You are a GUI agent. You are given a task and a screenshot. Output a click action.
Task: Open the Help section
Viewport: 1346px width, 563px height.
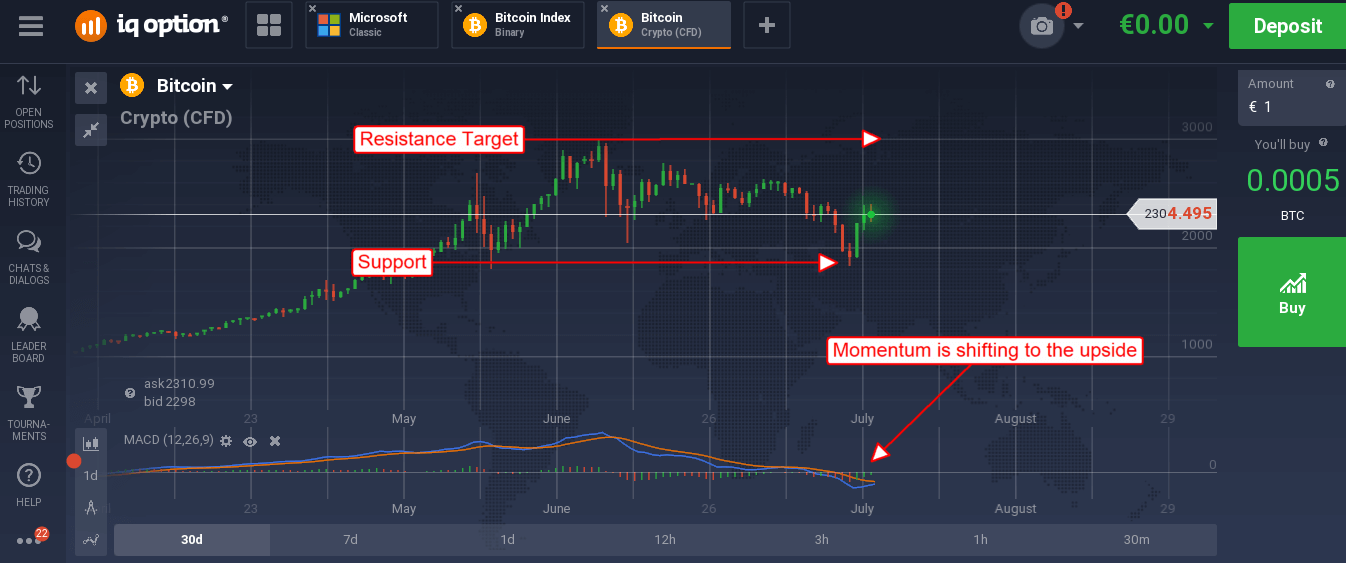coord(29,485)
